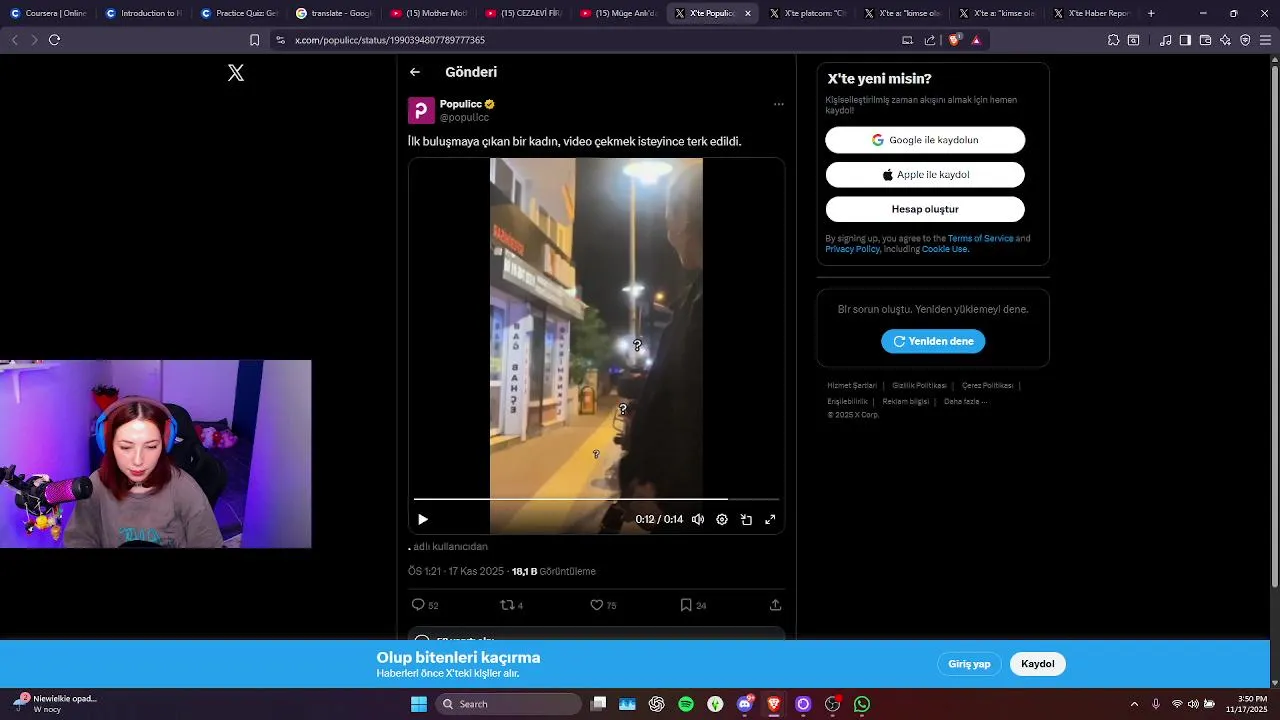Click the Brave Rewards triangle icon
The image size is (1280, 720).
[976, 40]
